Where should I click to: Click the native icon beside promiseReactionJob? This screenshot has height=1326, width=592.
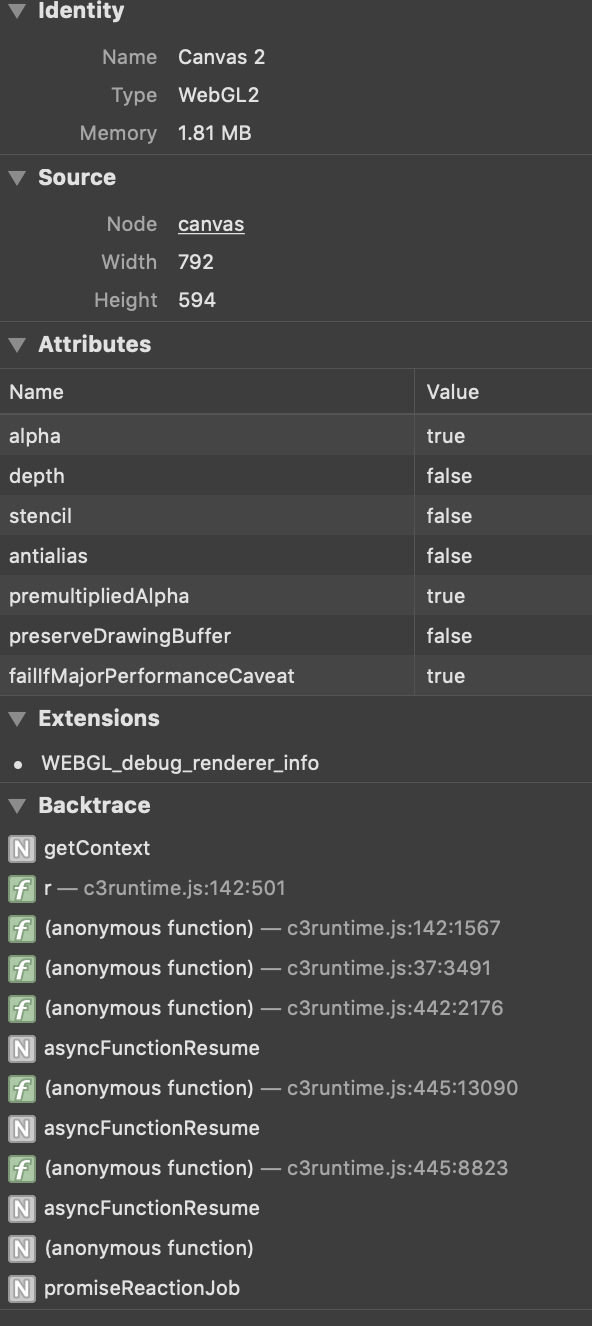pyautogui.click(x=21, y=1288)
